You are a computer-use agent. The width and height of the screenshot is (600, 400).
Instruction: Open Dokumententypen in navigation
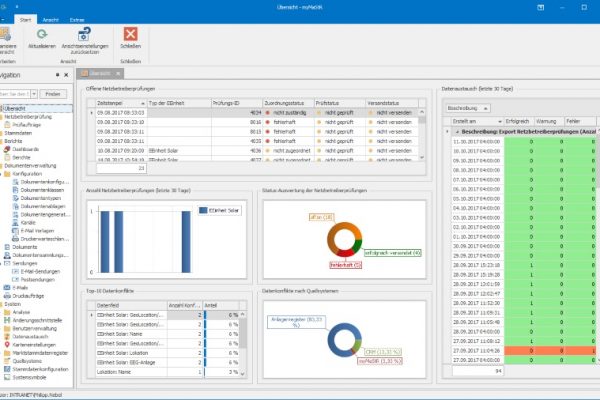tap(41, 198)
